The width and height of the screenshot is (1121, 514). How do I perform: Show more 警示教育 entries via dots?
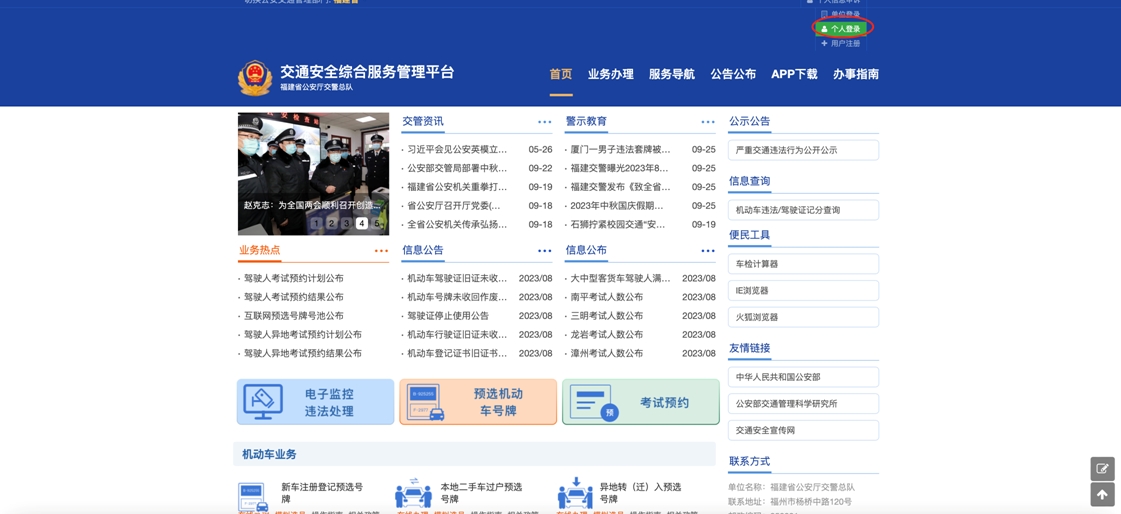pyautogui.click(x=707, y=122)
